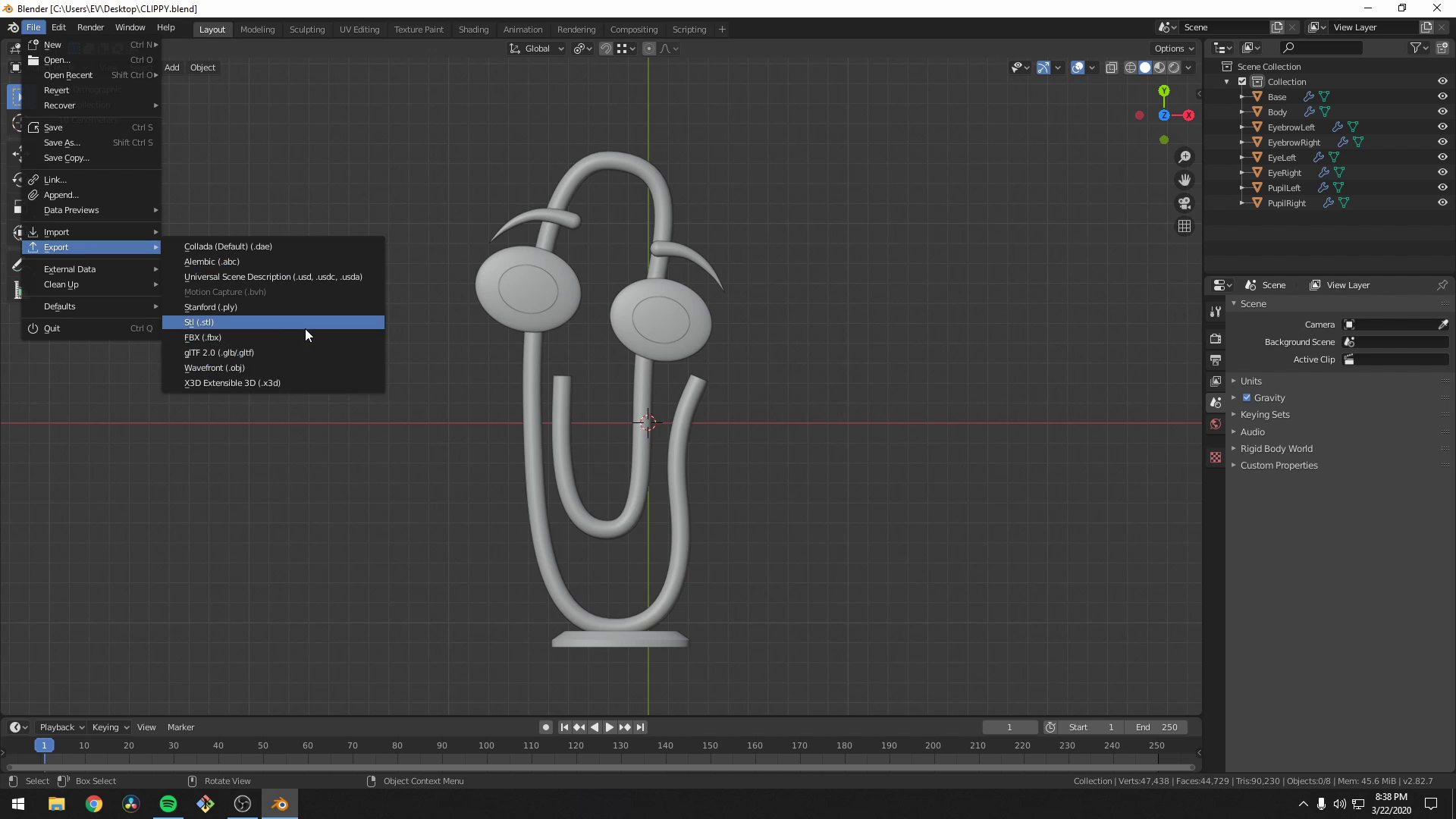Switch viewport to Rendered shading mode
Screen dimensions: 1456x819
(x=1174, y=67)
